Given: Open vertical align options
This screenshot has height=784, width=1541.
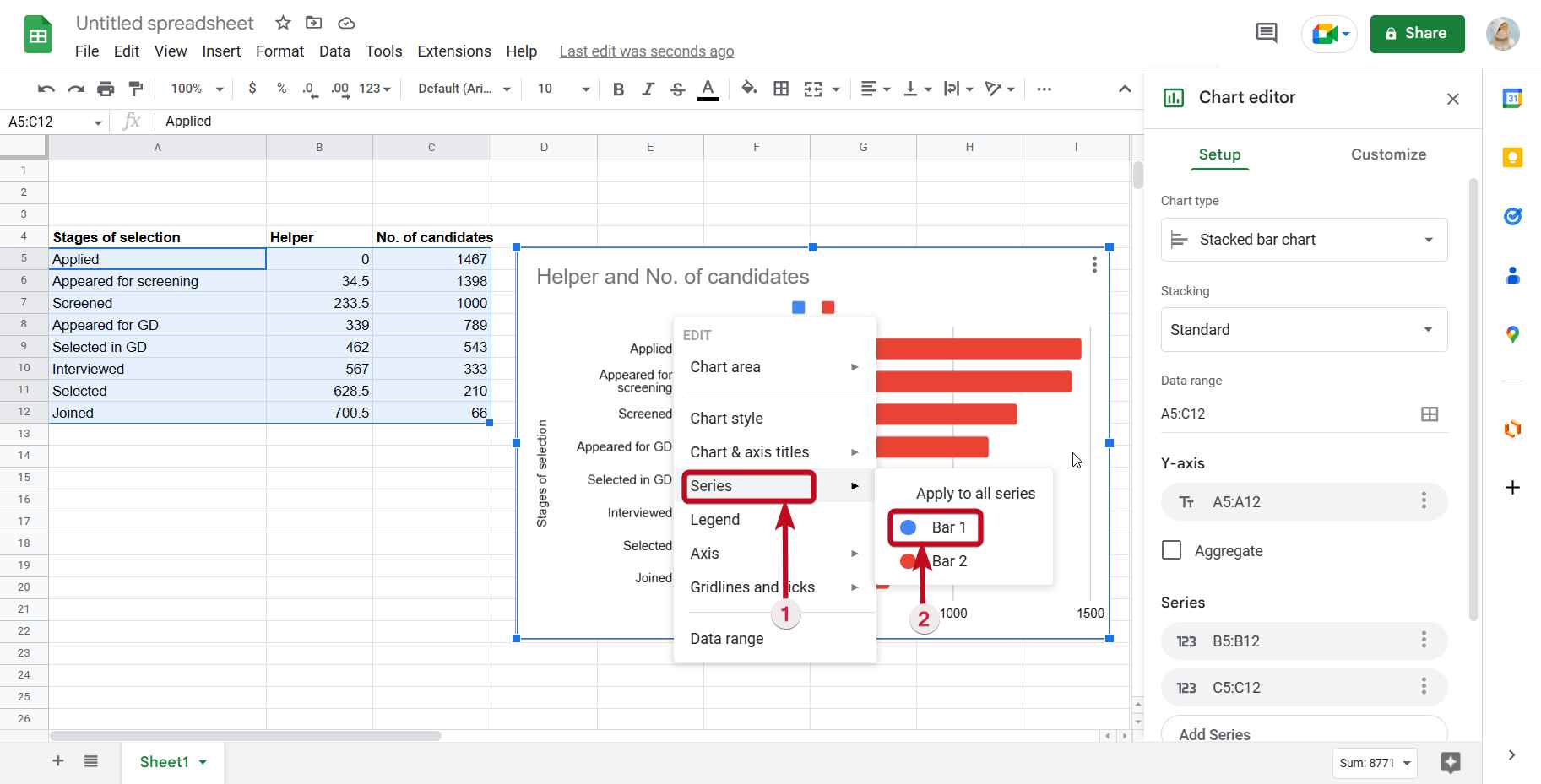Looking at the screenshot, I should tap(917, 89).
